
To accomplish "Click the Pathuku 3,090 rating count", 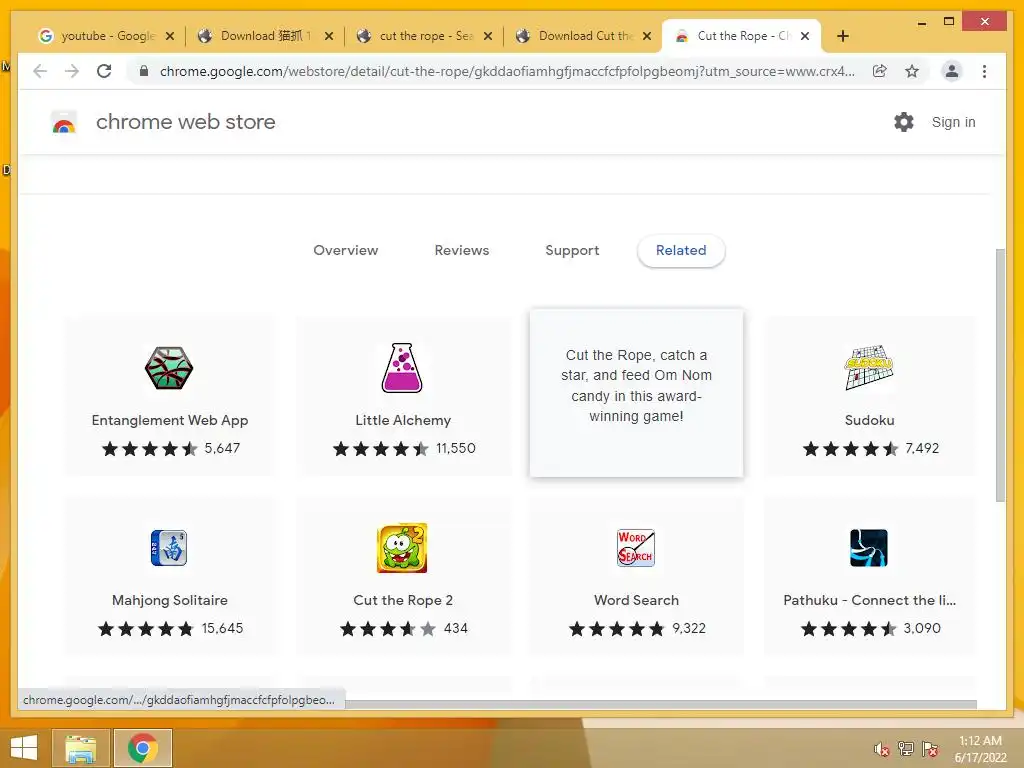I will click(x=922, y=628).
